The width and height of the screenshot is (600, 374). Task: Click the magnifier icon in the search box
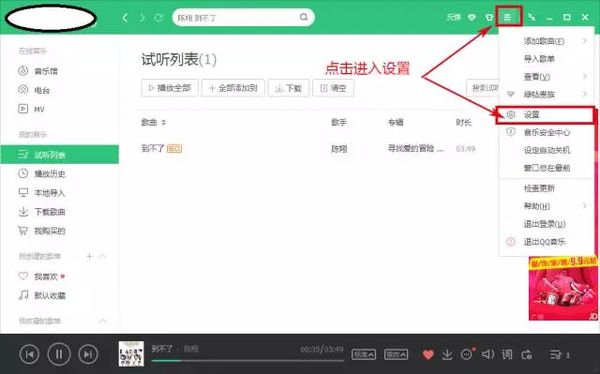tap(304, 17)
